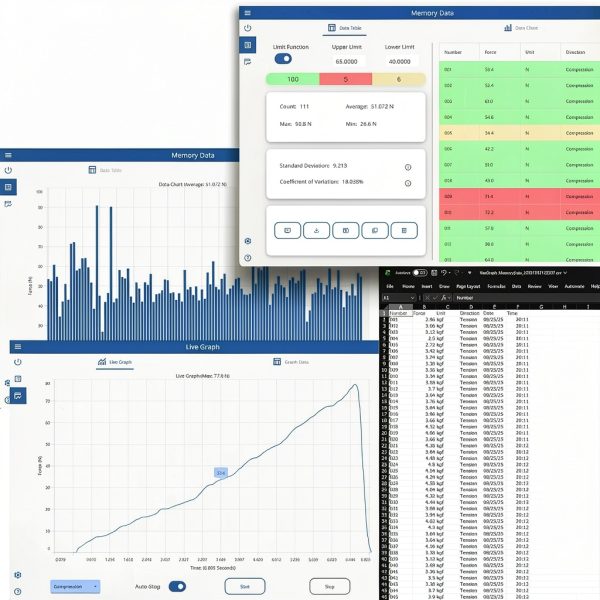The width and height of the screenshot is (600, 600).
Task: Switch to Data Chart tab in front window
Action: [521, 28]
